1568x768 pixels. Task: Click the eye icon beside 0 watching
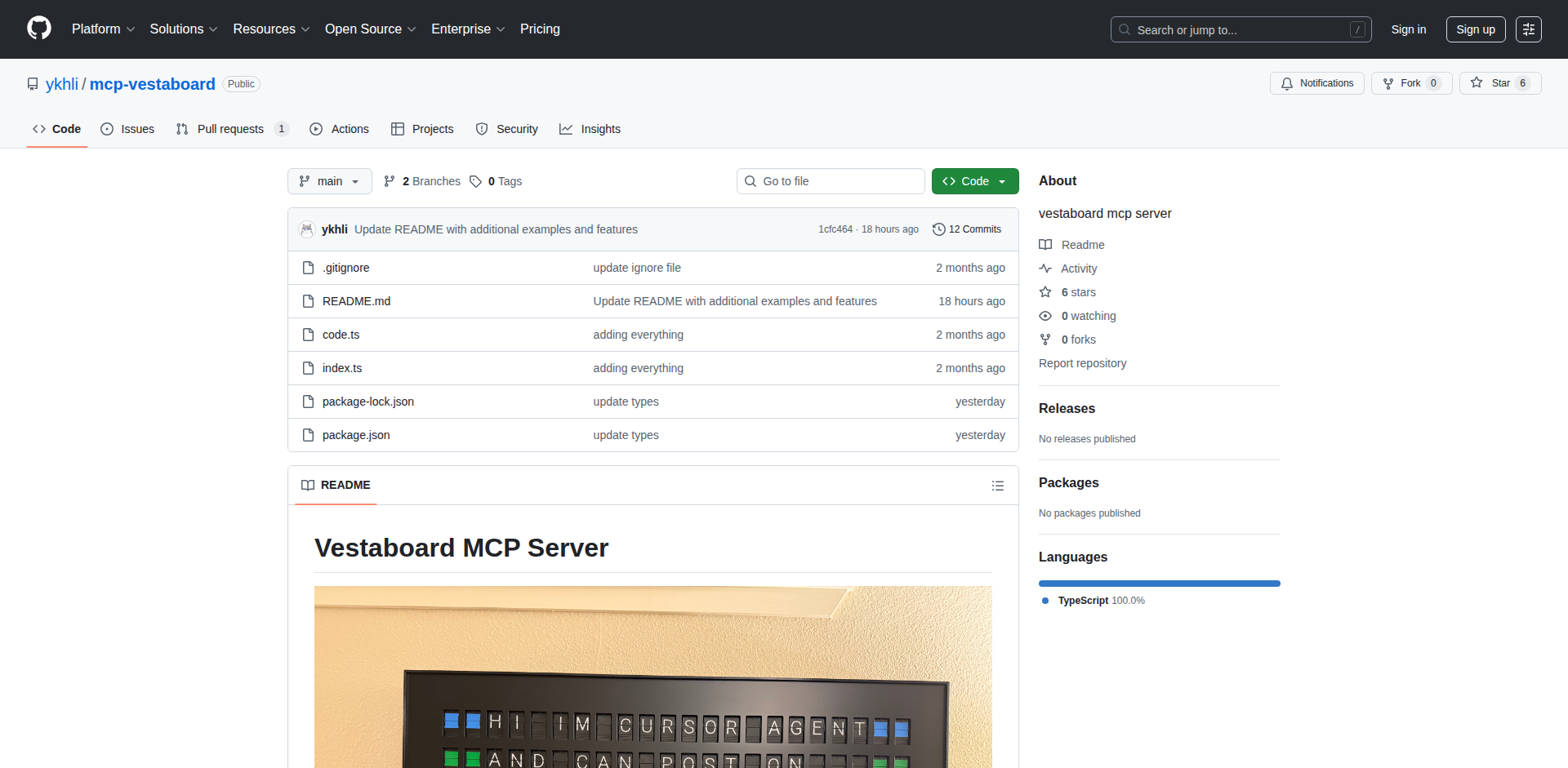coord(1045,316)
